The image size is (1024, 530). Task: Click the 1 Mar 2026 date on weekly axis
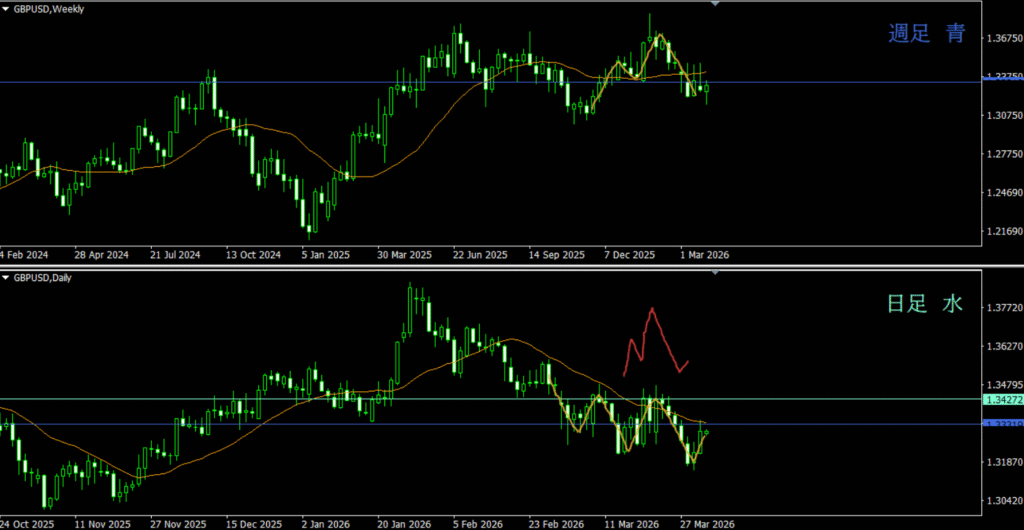705,255
